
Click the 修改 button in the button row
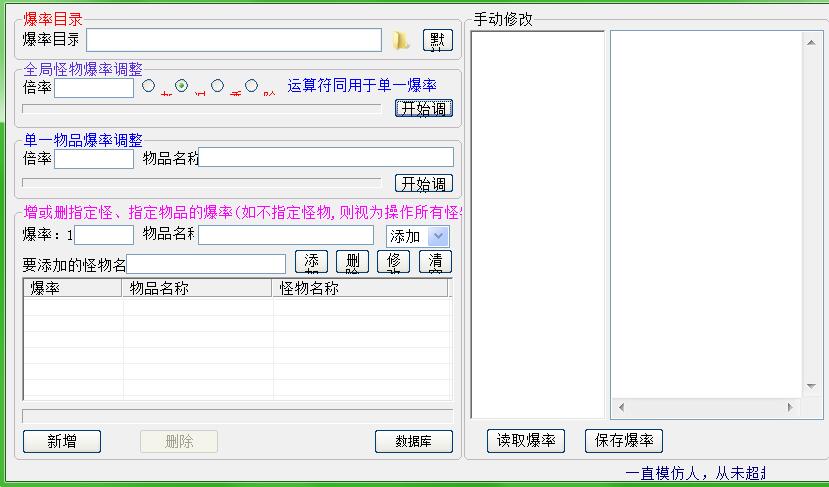393,262
